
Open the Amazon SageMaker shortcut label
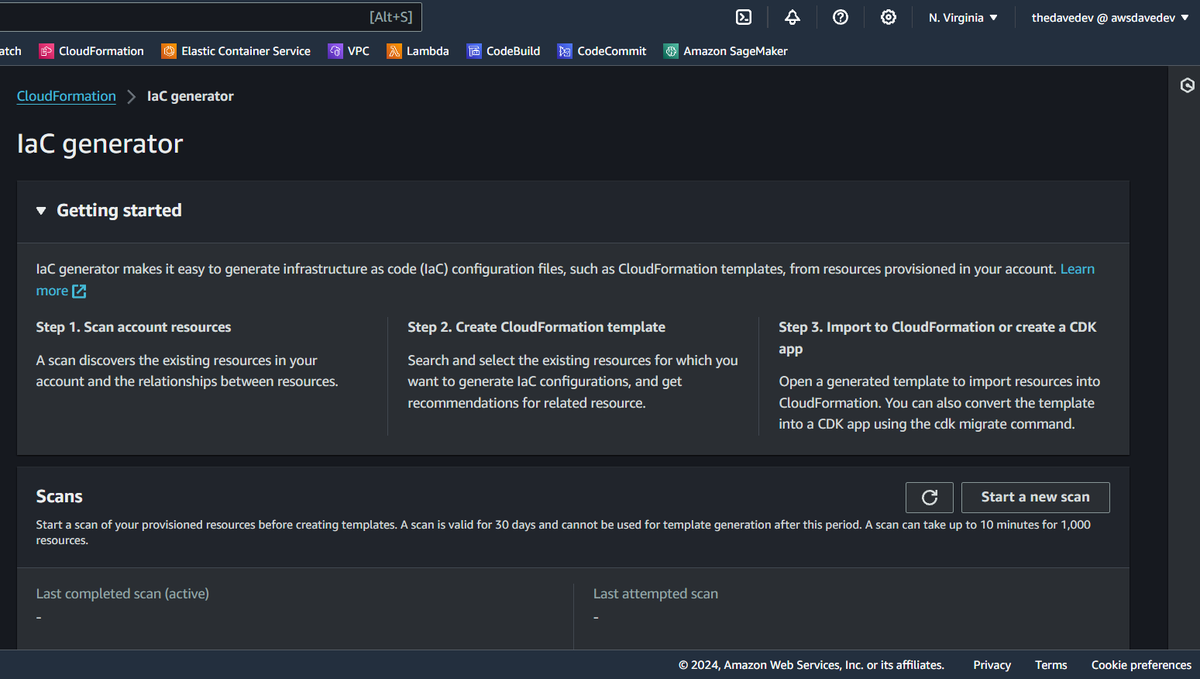tap(735, 51)
